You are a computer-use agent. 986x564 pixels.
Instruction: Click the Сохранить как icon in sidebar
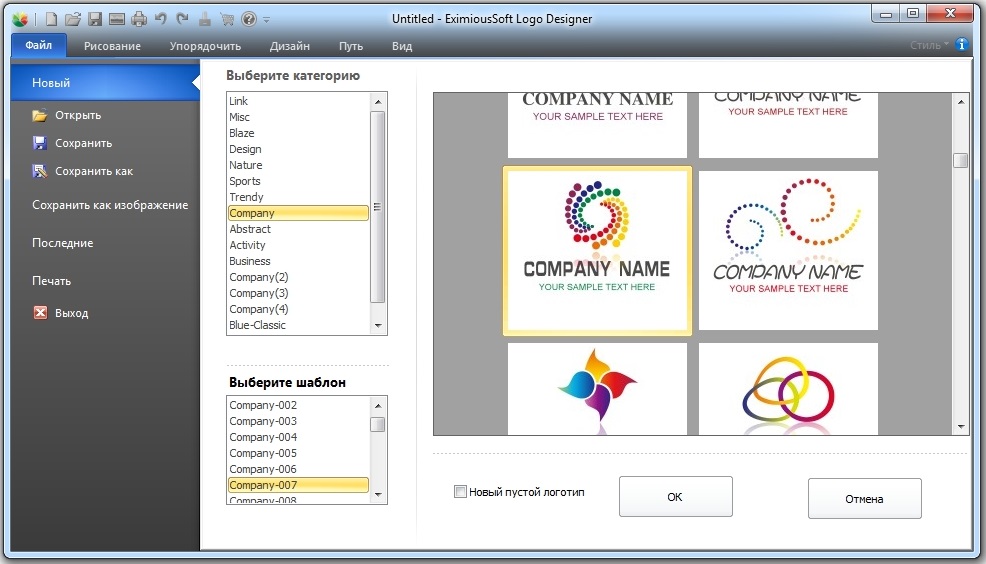(40, 171)
